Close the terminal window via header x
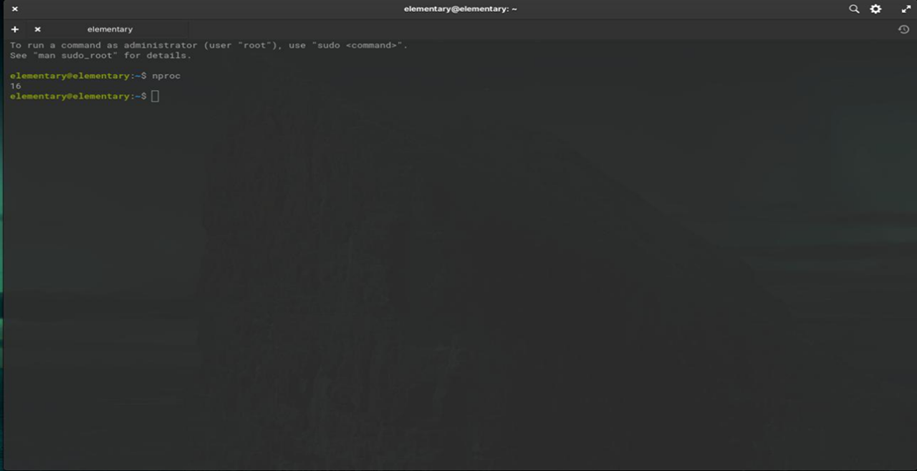 (x=14, y=9)
